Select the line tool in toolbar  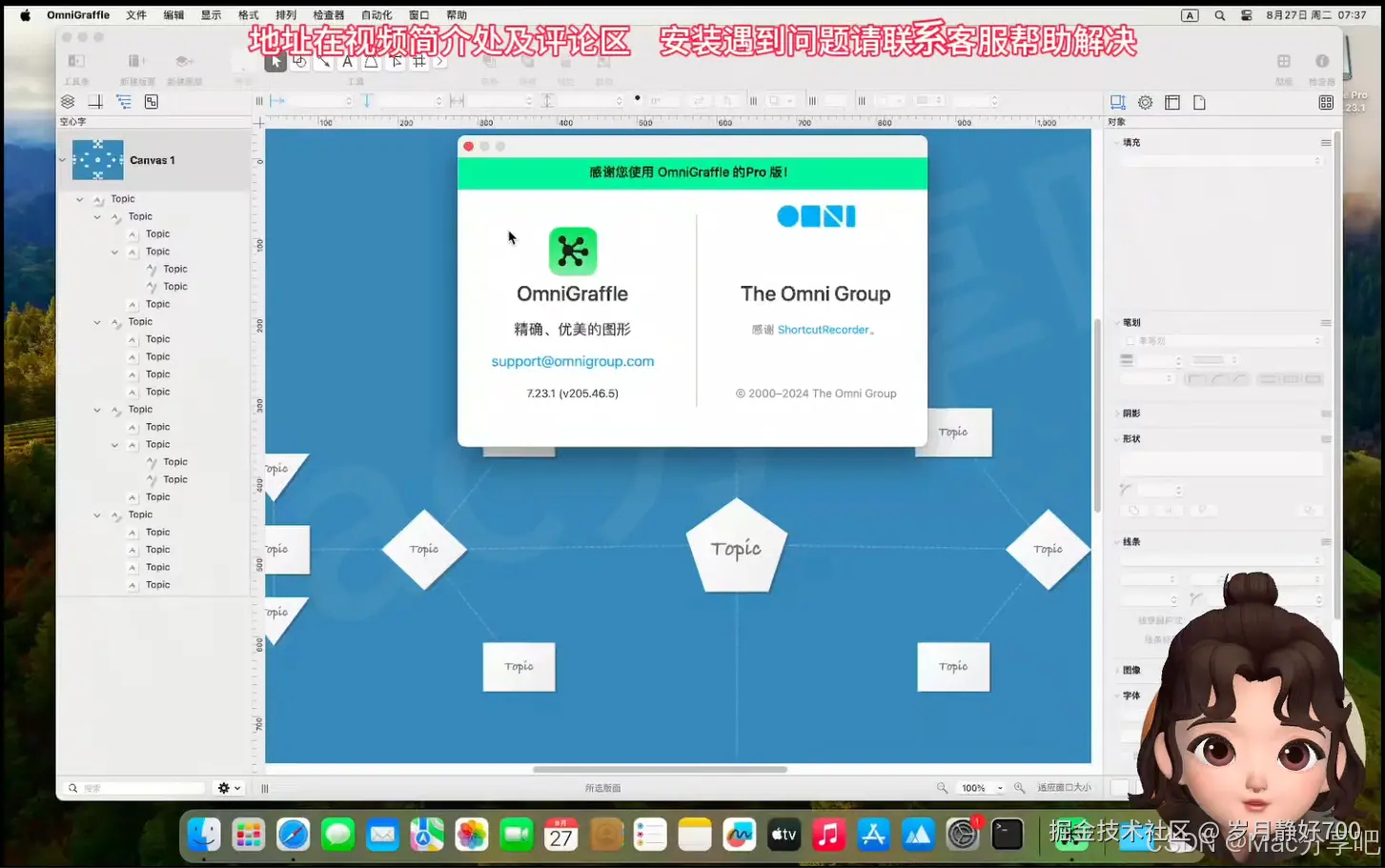point(324,62)
